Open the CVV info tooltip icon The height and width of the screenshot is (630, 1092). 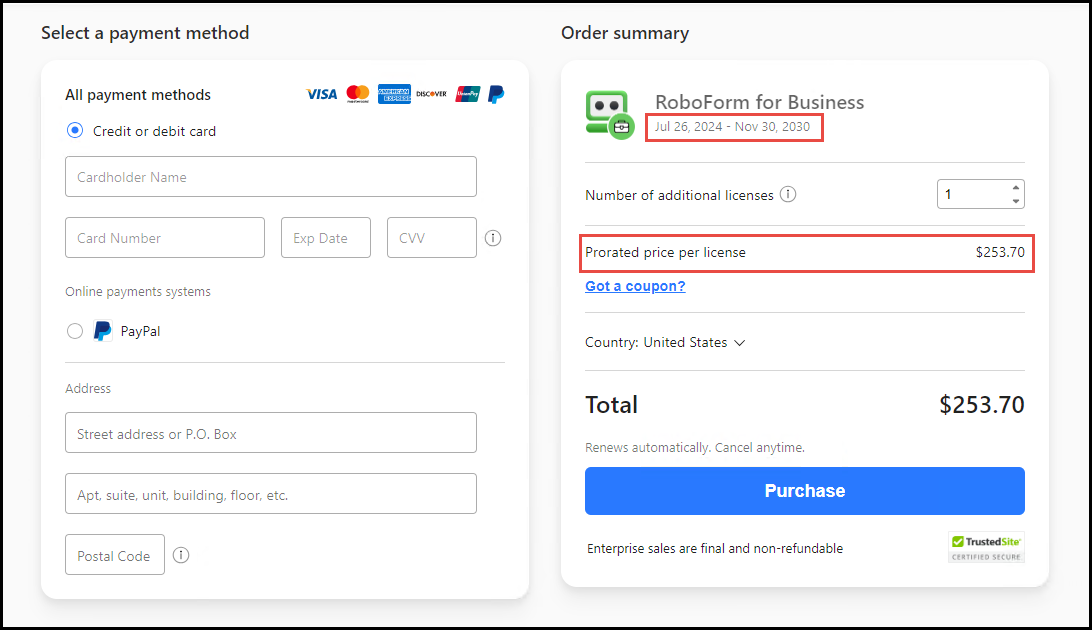click(492, 238)
